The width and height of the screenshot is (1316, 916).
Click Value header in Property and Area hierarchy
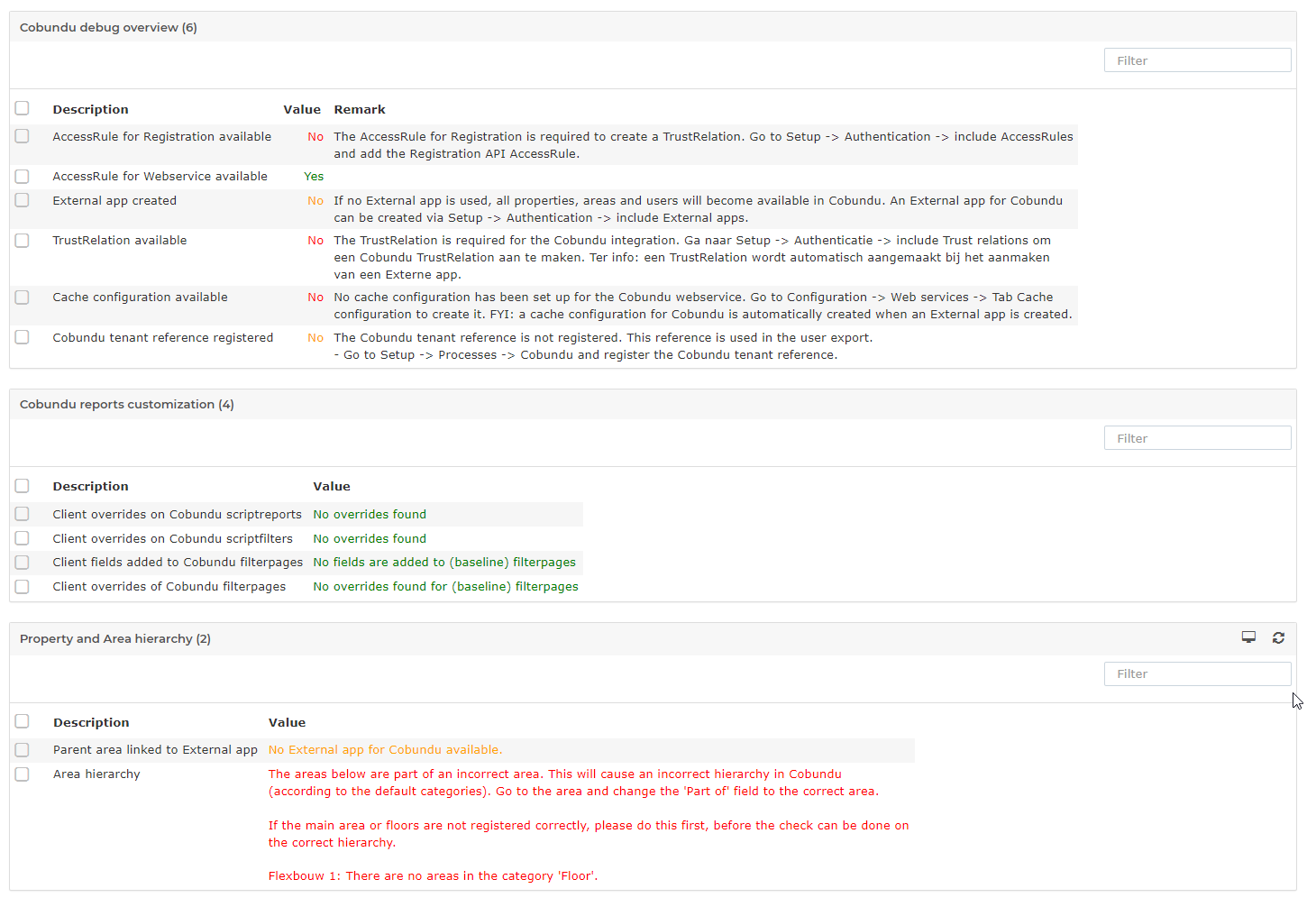pyautogui.click(x=287, y=722)
